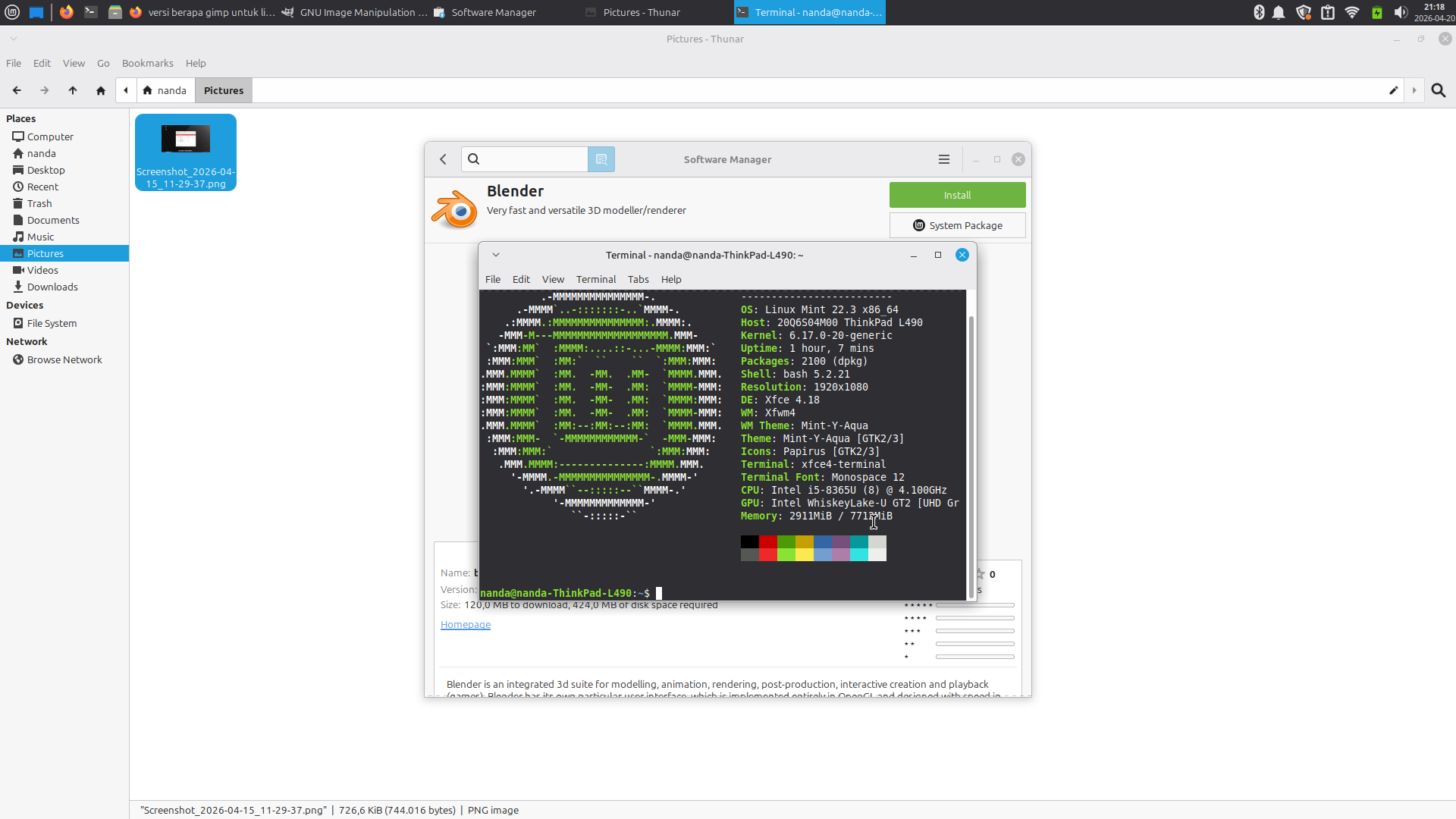This screenshot has height=819, width=1456.
Task: Click the System Package button
Action: [957, 225]
